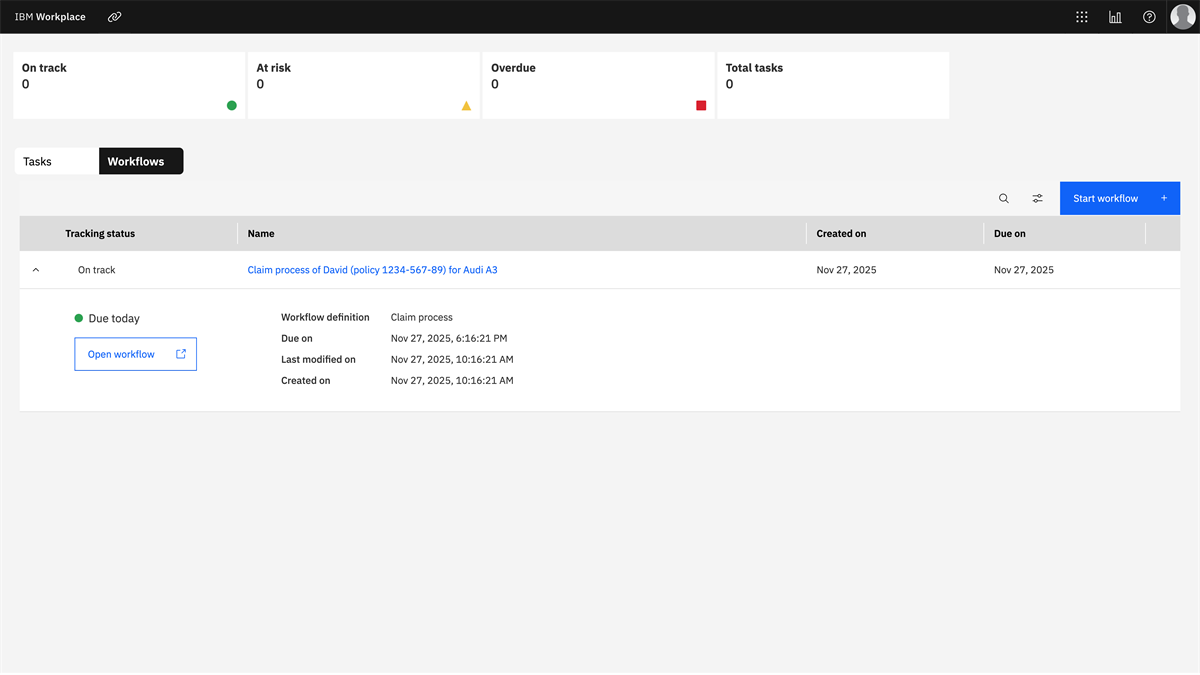
Task: Click the yellow At risk triangle icon
Action: click(466, 105)
